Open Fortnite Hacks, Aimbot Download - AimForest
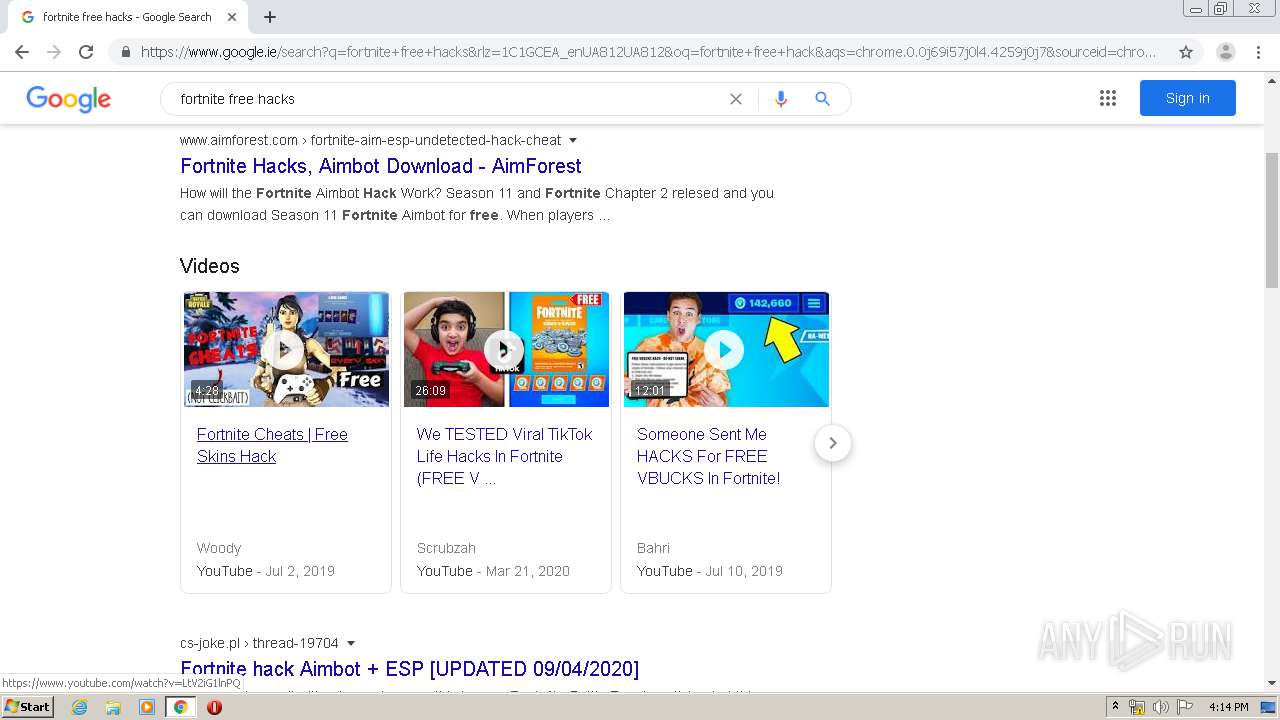 pos(381,166)
